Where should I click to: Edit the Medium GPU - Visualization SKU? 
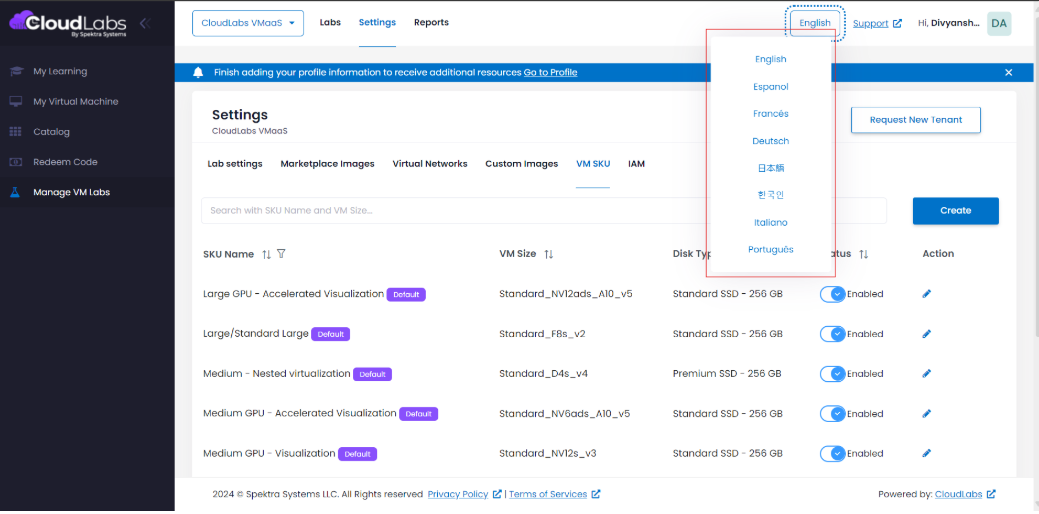tap(926, 453)
